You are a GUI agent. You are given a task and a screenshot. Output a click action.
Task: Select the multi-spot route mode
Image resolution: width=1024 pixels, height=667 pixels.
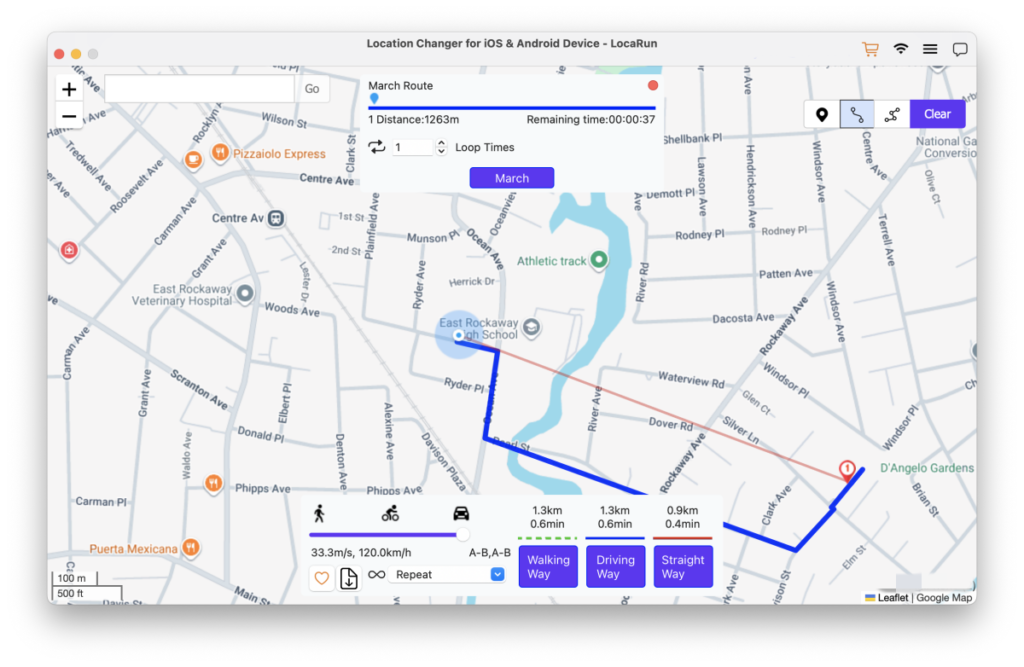click(891, 114)
